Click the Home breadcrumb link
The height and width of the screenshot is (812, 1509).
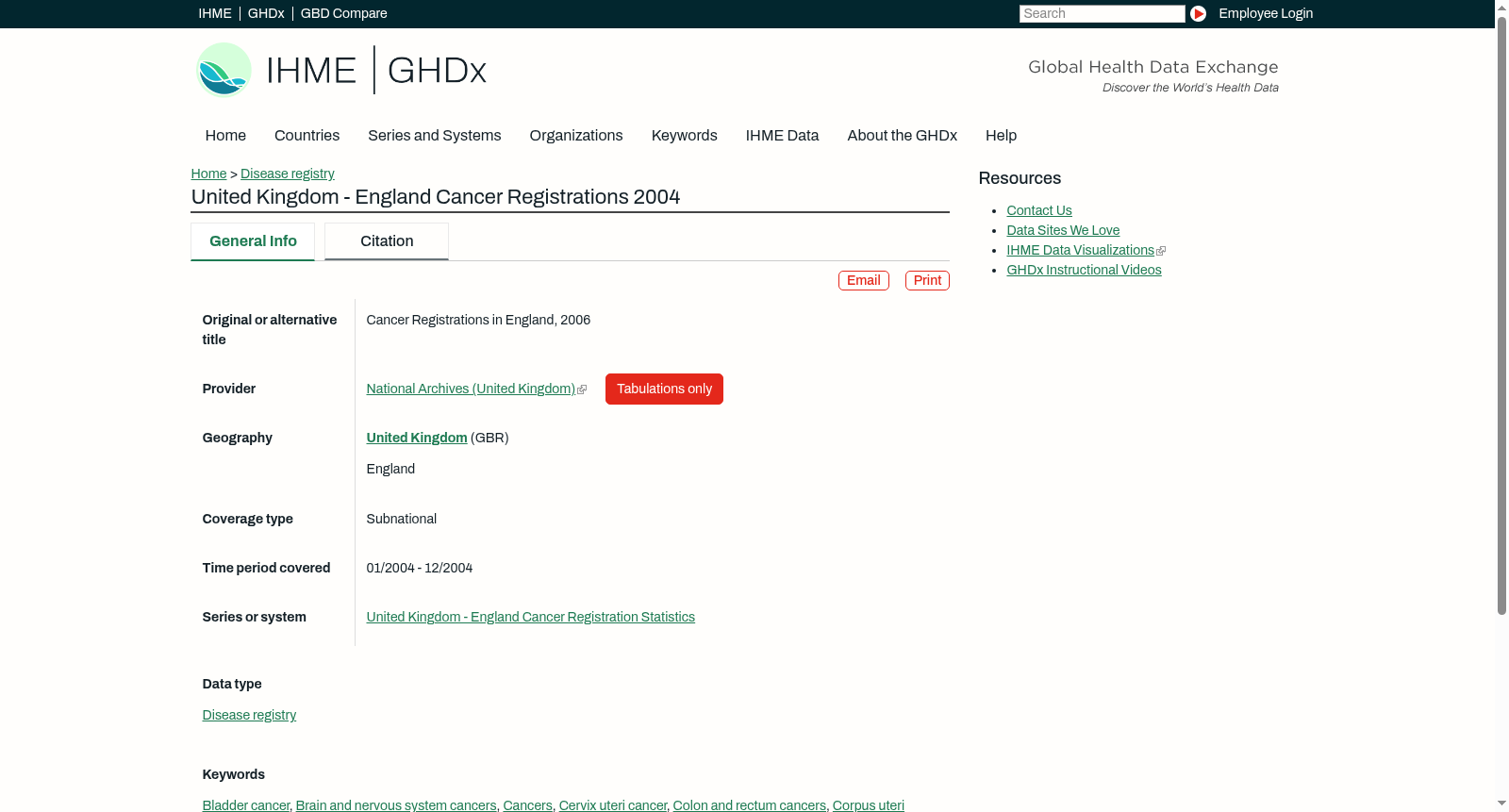coord(208,174)
